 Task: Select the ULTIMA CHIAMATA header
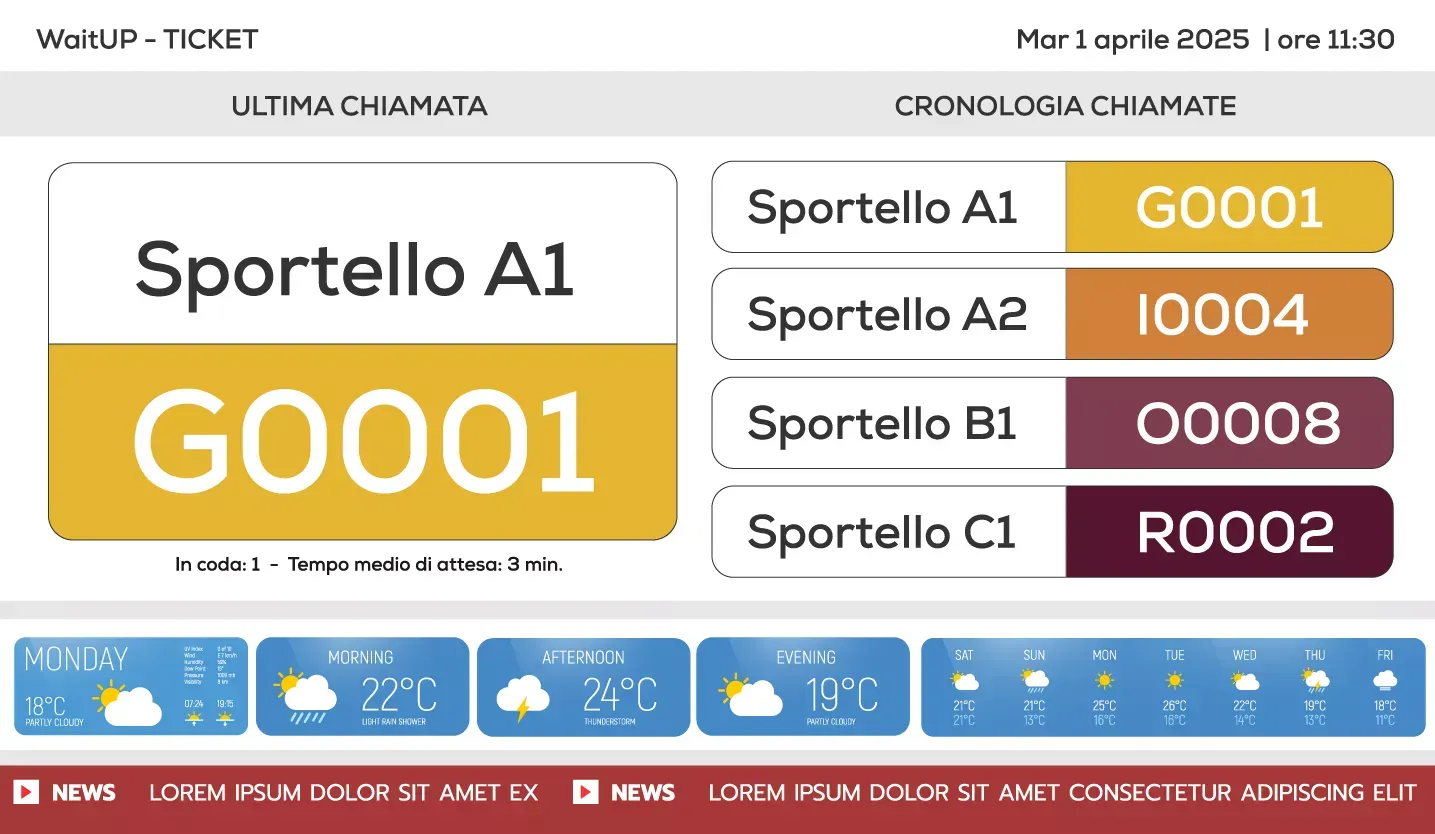coord(359,106)
